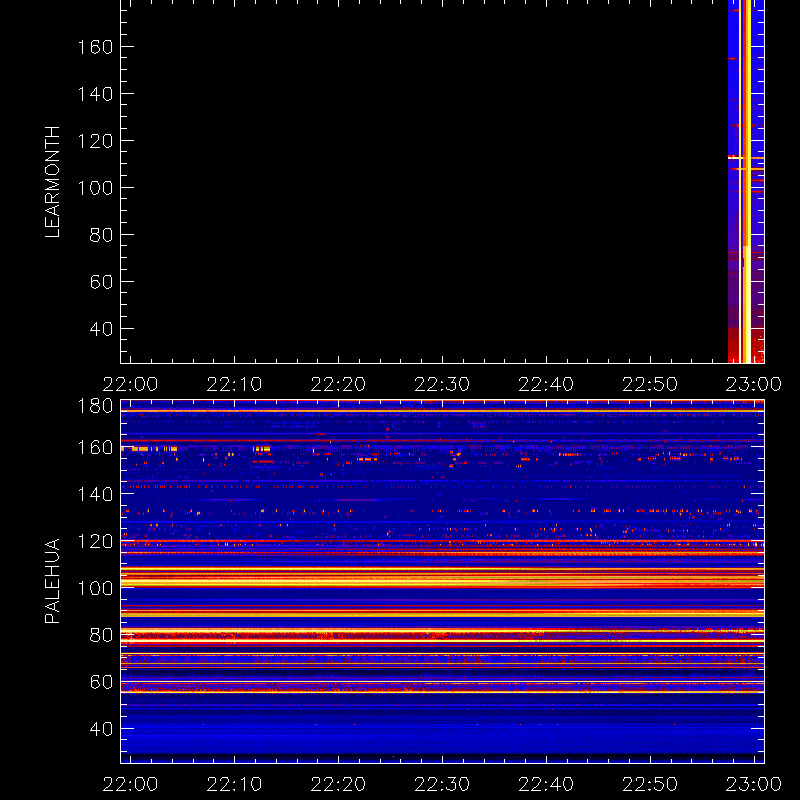Click the 100 tick label on the Palehua axis
The height and width of the screenshot is (800, 800).
point(95,588)
